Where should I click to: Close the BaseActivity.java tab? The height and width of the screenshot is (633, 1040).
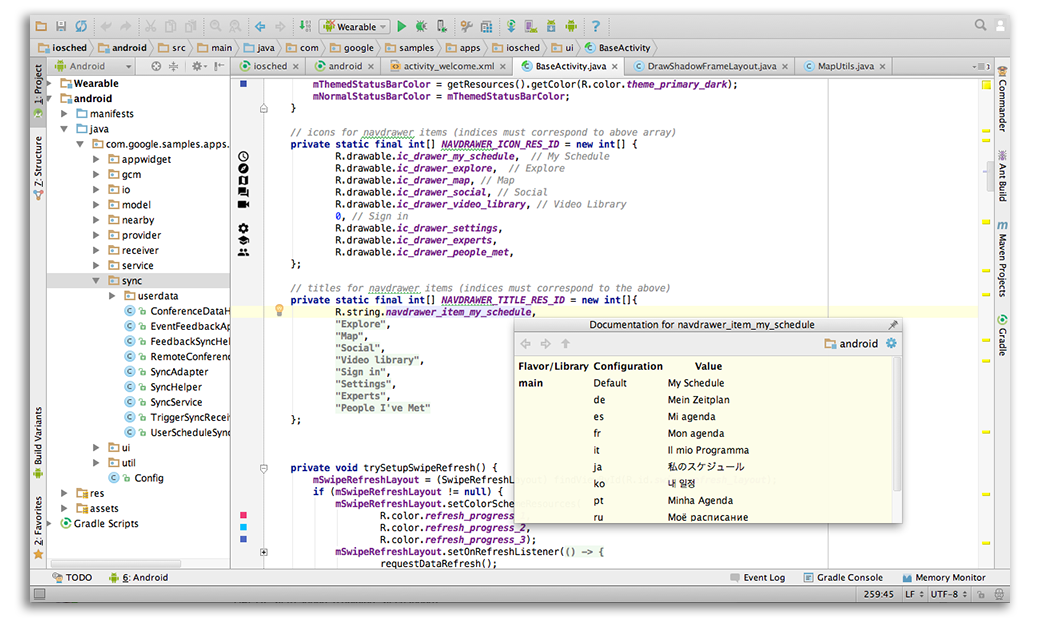[x=615, y=66]
